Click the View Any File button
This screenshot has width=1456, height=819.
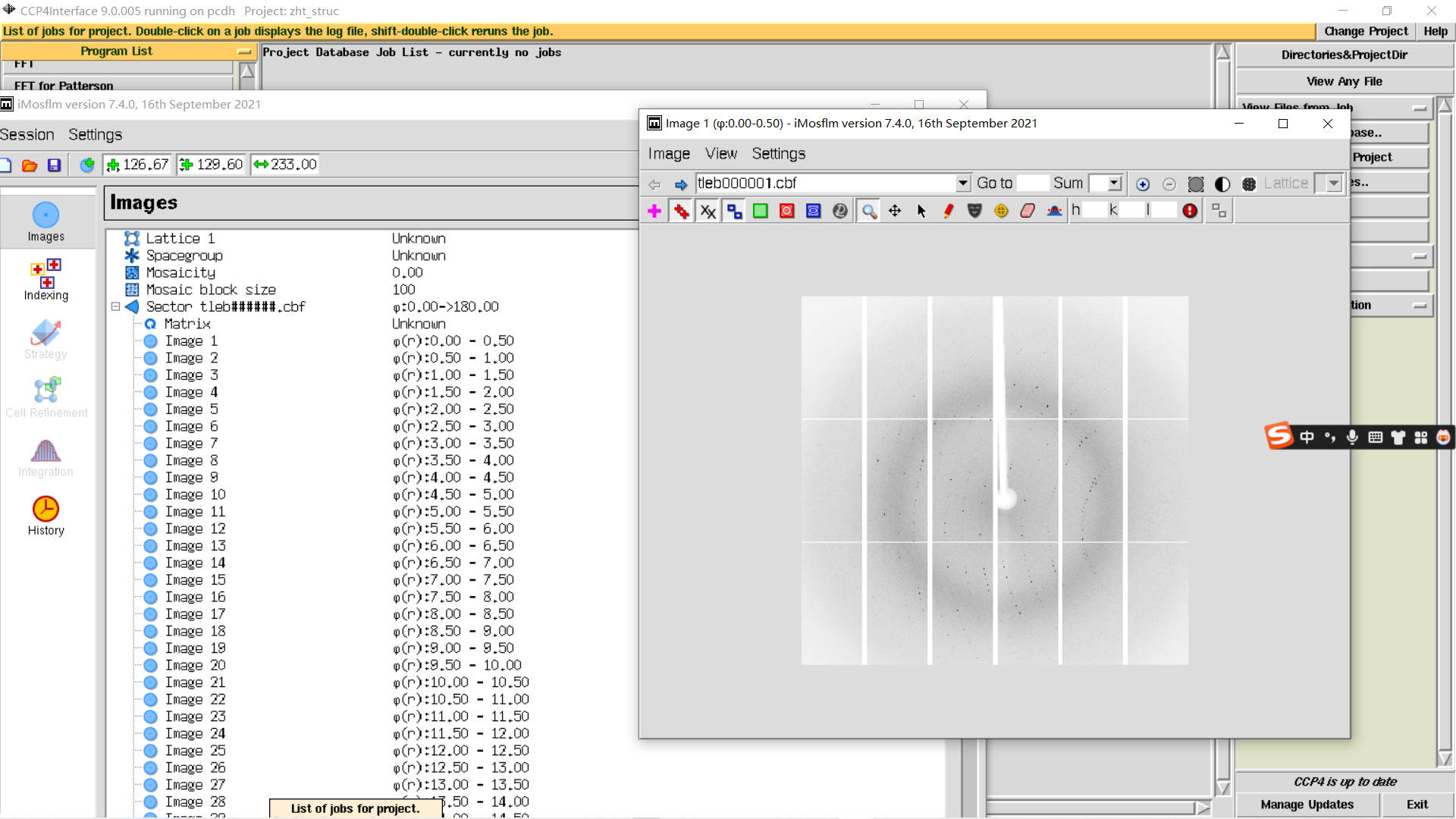1344,81
